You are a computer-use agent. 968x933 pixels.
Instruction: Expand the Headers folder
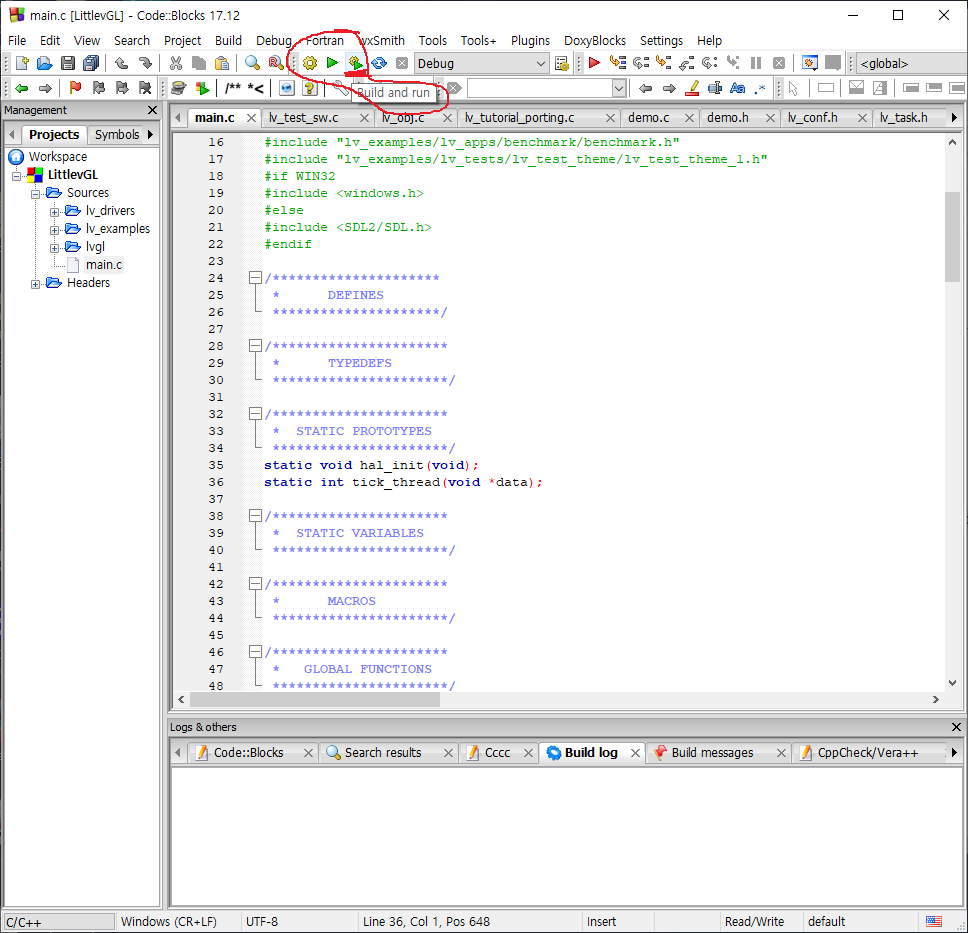35,284
